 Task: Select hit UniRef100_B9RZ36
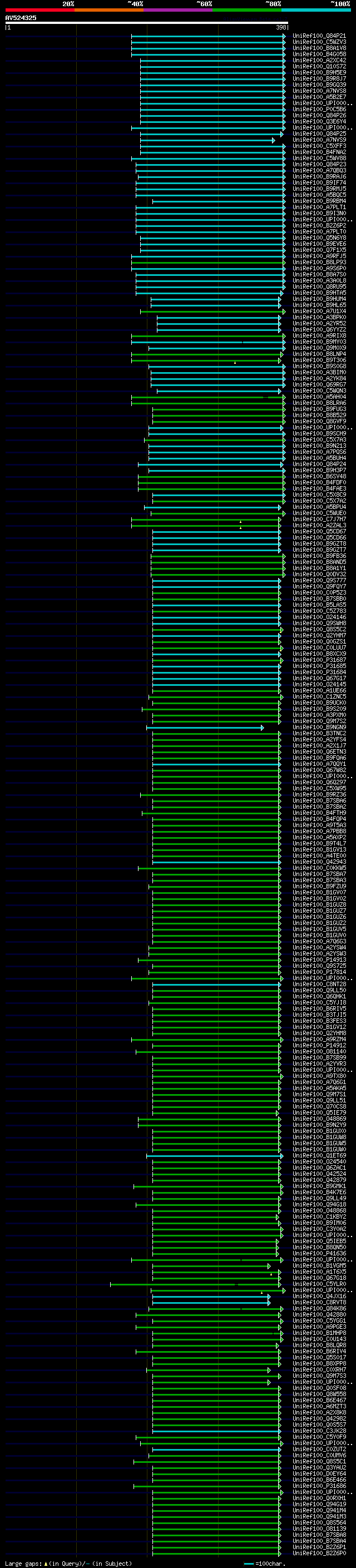coord(319,794)
